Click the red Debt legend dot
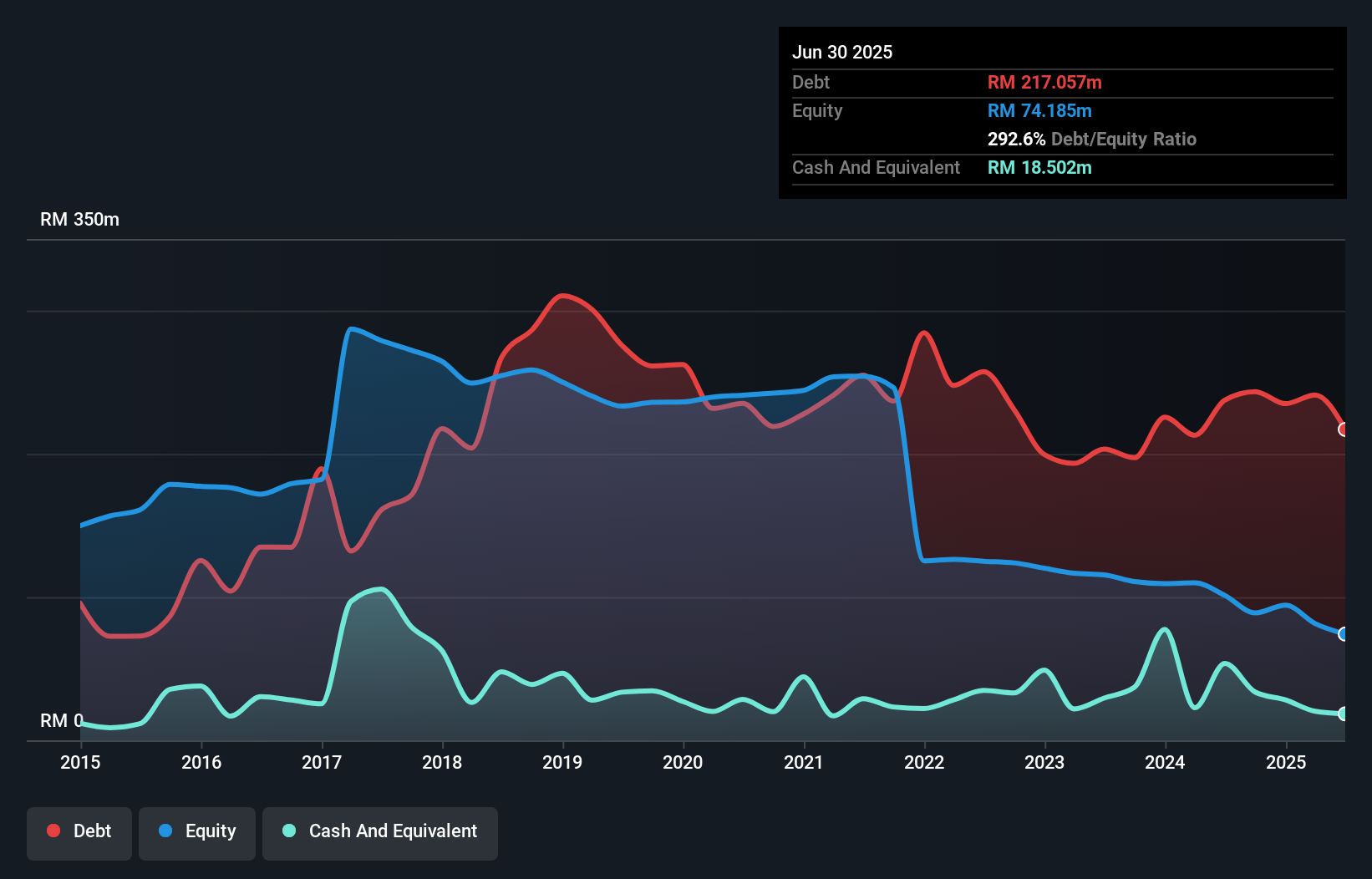The height and width of the screenshot is (879, 1372). (x=53, y=831)
